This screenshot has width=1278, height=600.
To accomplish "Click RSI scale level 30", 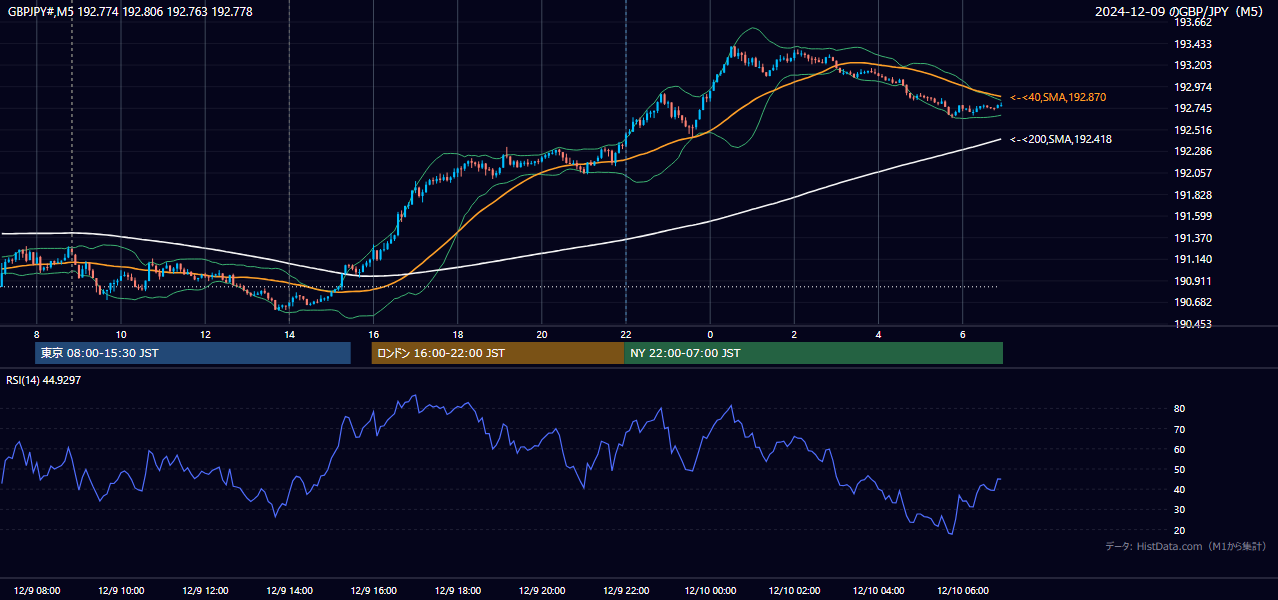I will point(1179,510).
